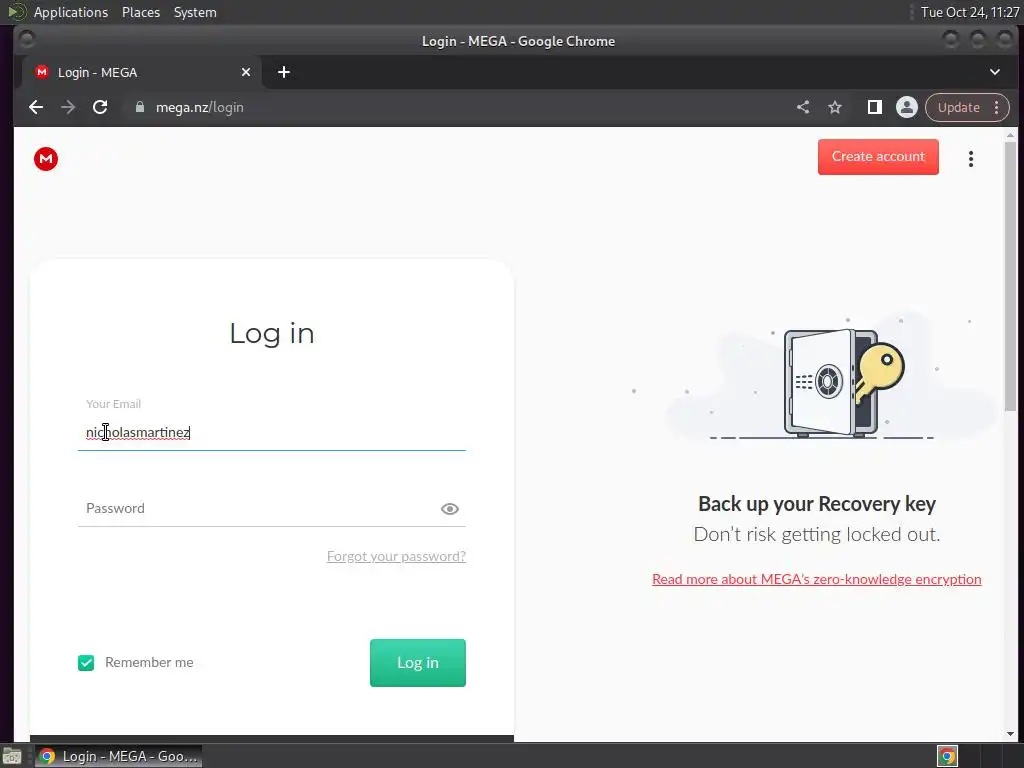Screen dimensions: 1024x768
Task: Click the page vertical scrollbar thumb
Action: (1010, 276)
